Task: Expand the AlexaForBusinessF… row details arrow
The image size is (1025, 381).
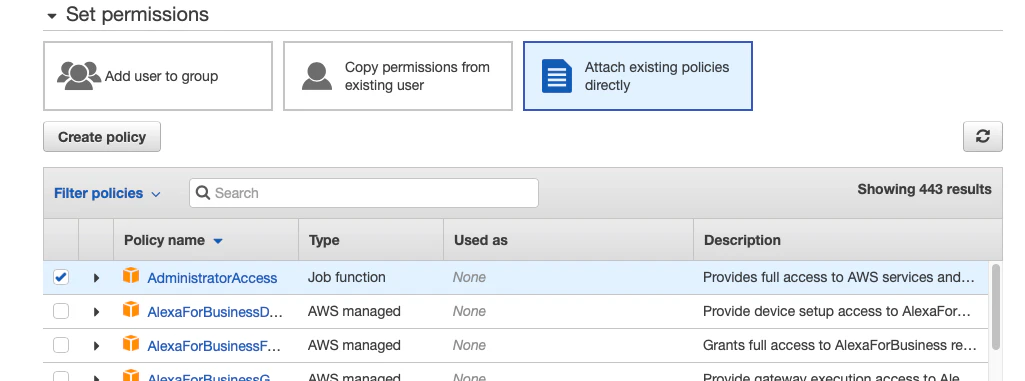Action: tap(96, 346)
